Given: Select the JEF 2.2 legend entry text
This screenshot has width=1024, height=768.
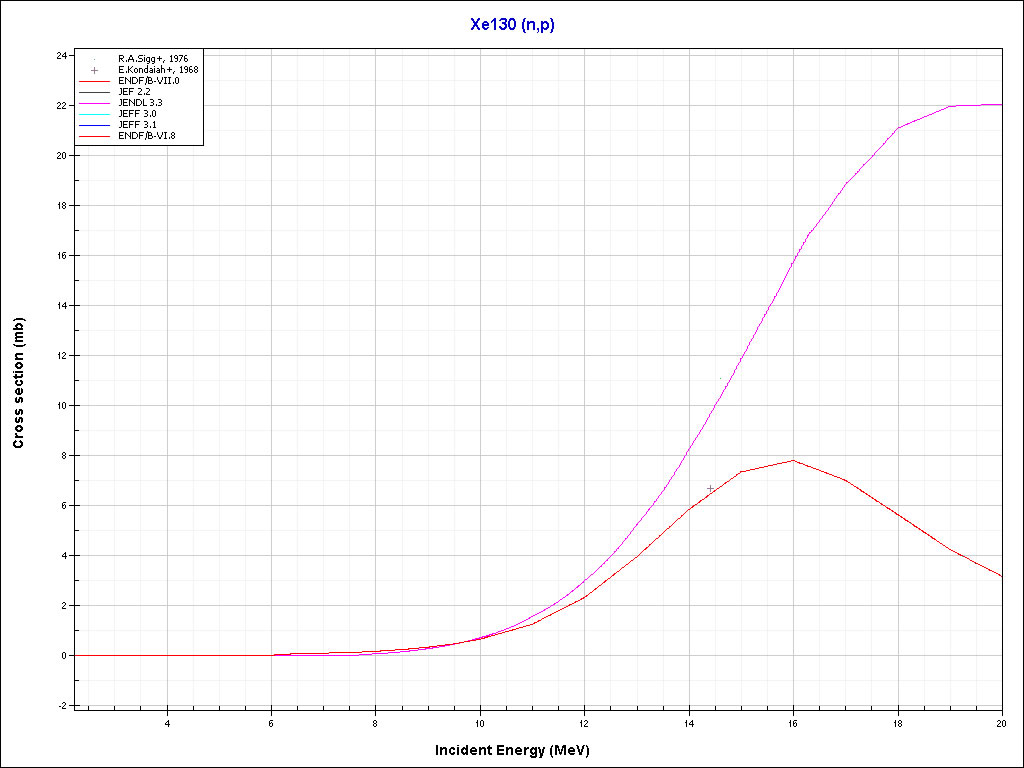Looking at the screenshot, I should click(135, 92).
